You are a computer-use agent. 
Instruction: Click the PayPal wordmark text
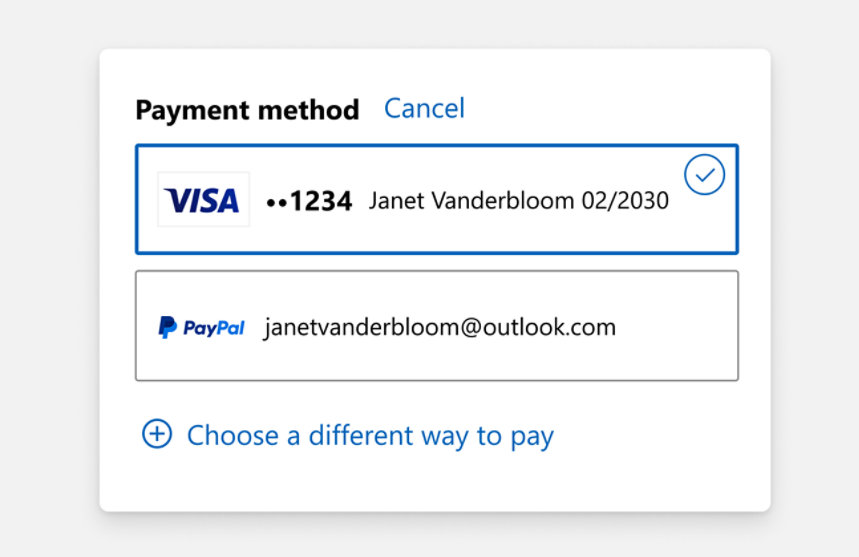pyautogui.click(x=214, y=327)
